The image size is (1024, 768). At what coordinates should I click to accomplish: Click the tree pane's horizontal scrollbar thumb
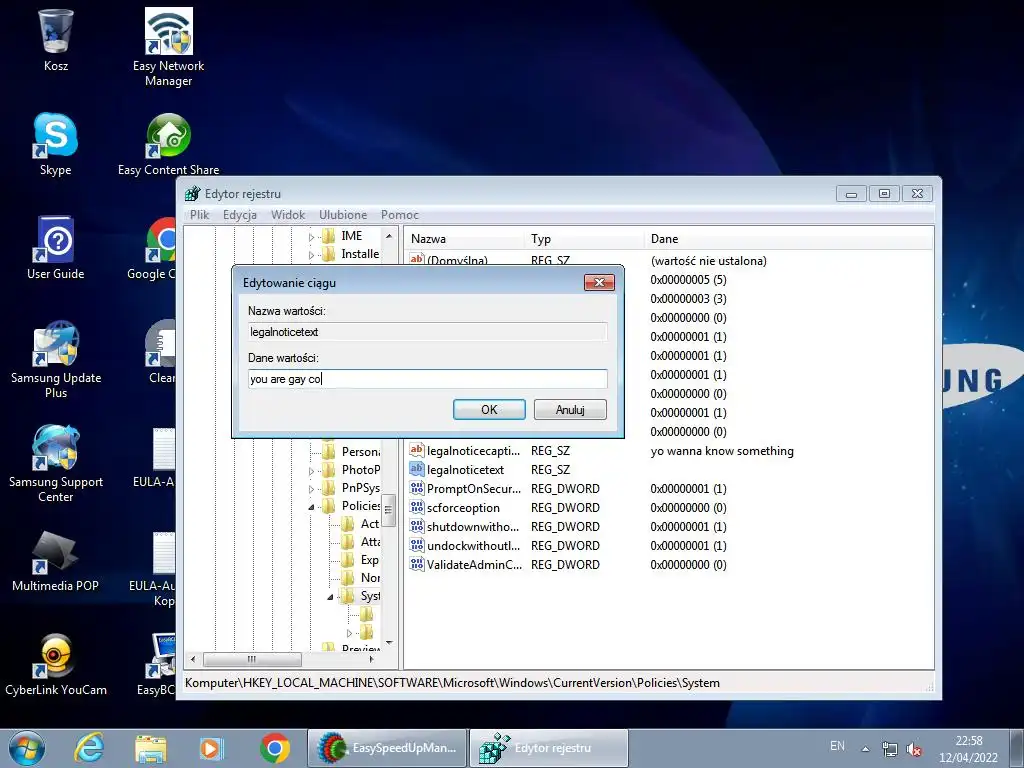[x=252, y=660]
